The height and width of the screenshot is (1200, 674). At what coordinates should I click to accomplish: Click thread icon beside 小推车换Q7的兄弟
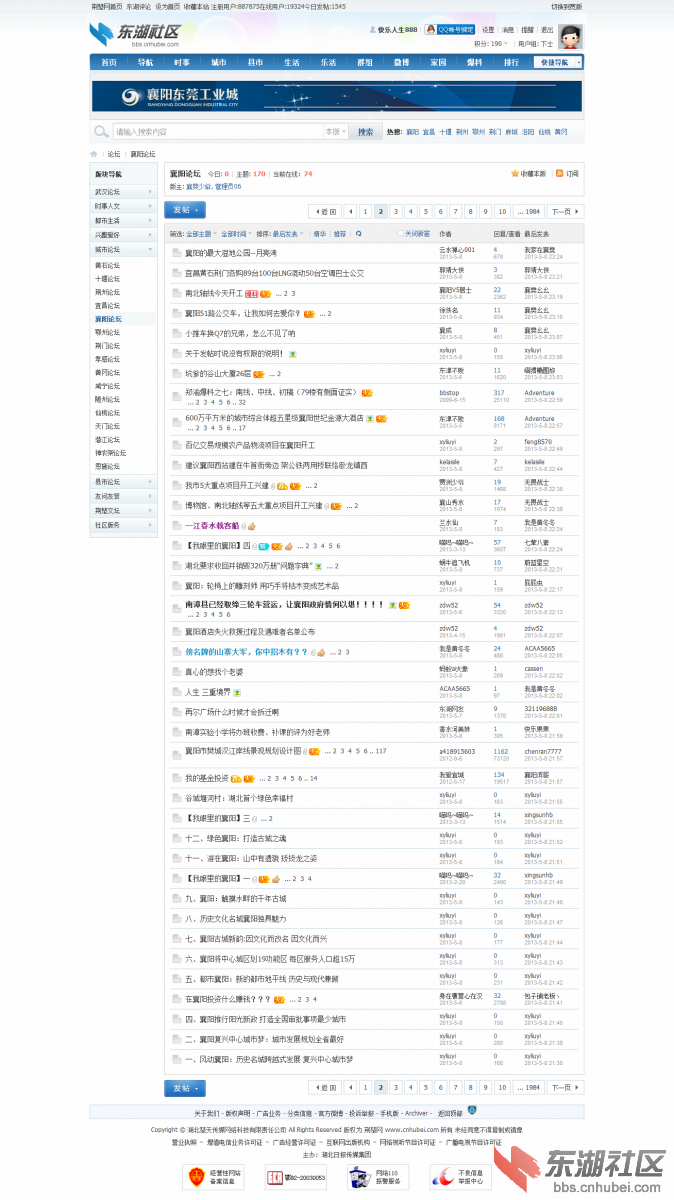(x=176, y=333)
